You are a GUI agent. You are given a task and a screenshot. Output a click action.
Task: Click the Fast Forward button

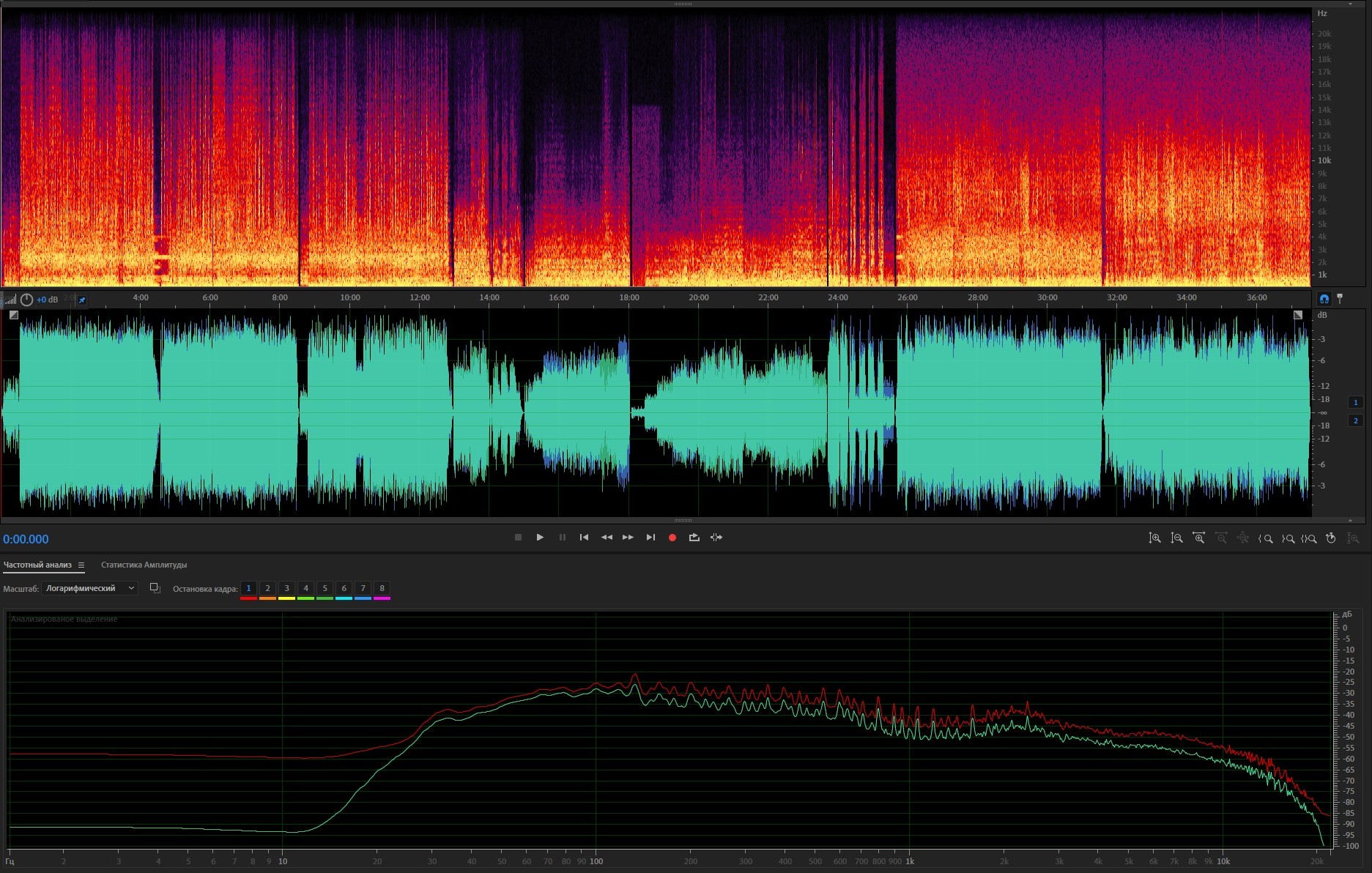coord(628,538)
